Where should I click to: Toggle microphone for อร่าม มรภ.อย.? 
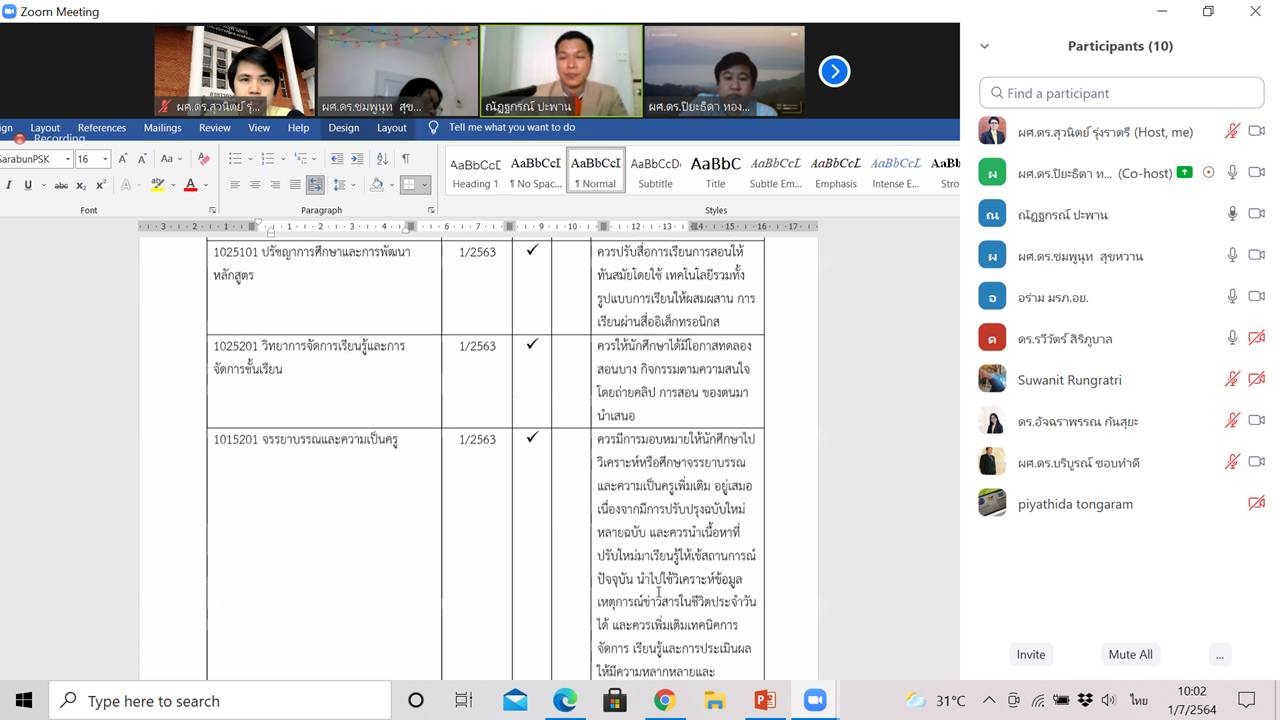point(1233,297)
